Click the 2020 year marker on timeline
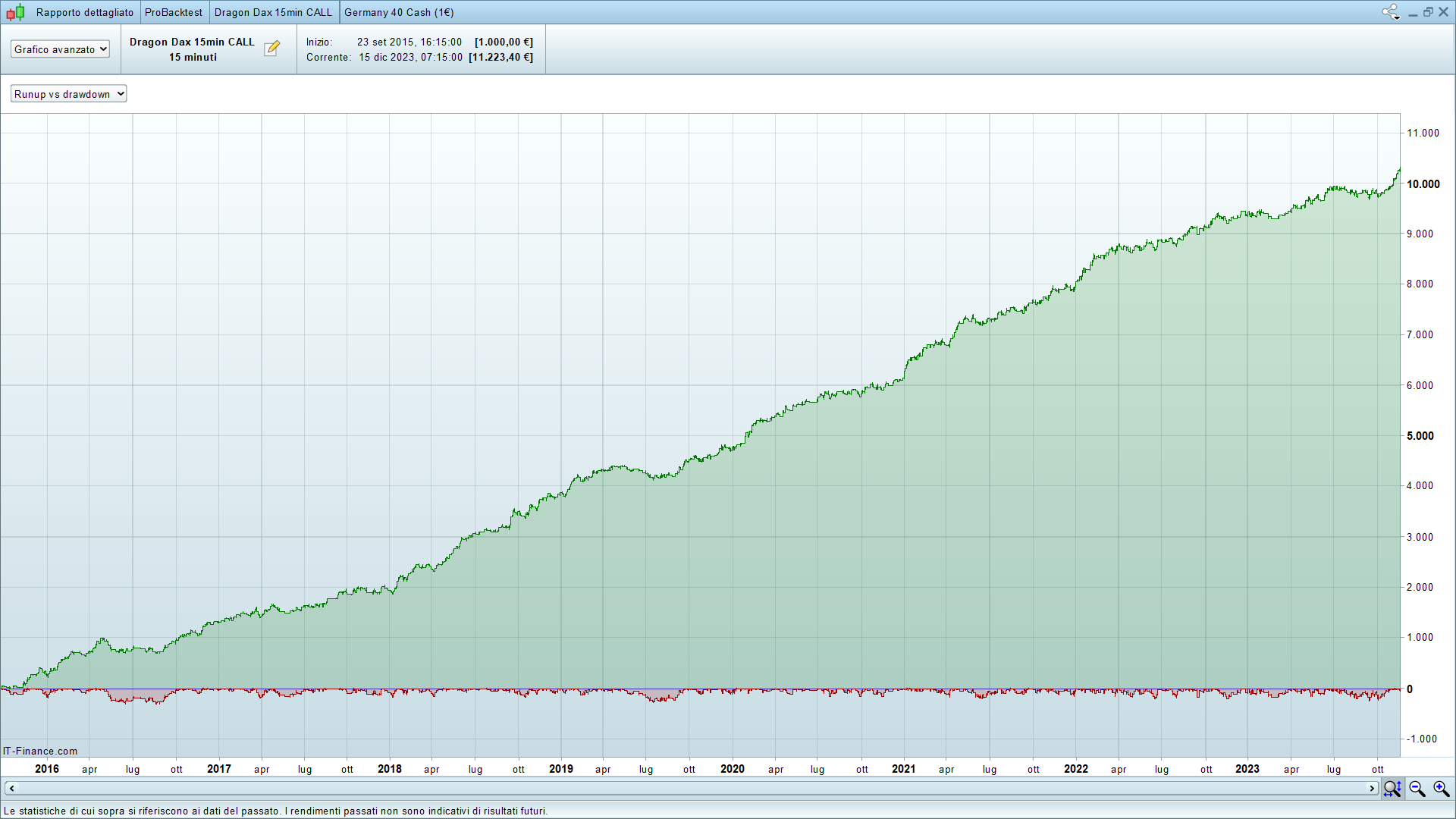The width and height of the screenshot is (1456, 819). pyautogui.click(x=732, y=769)
